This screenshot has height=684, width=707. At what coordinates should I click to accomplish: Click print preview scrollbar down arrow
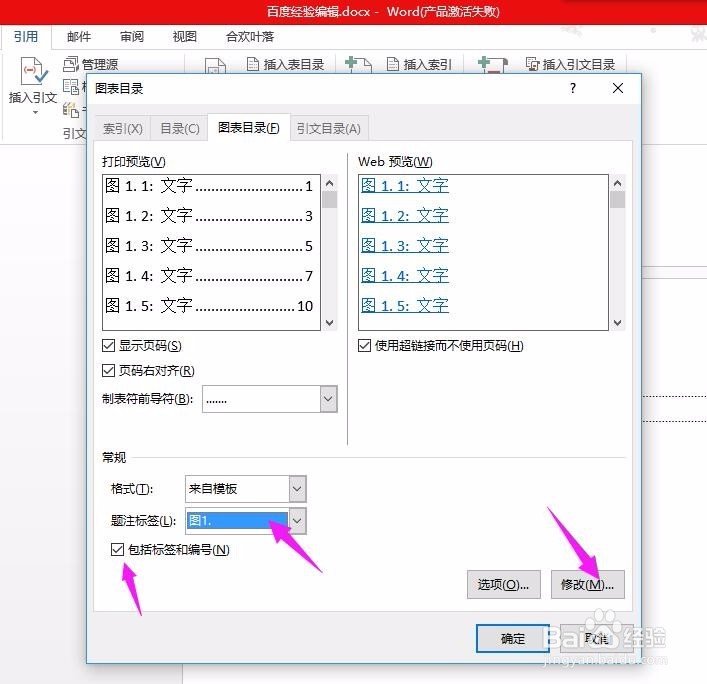click(330, 323)
